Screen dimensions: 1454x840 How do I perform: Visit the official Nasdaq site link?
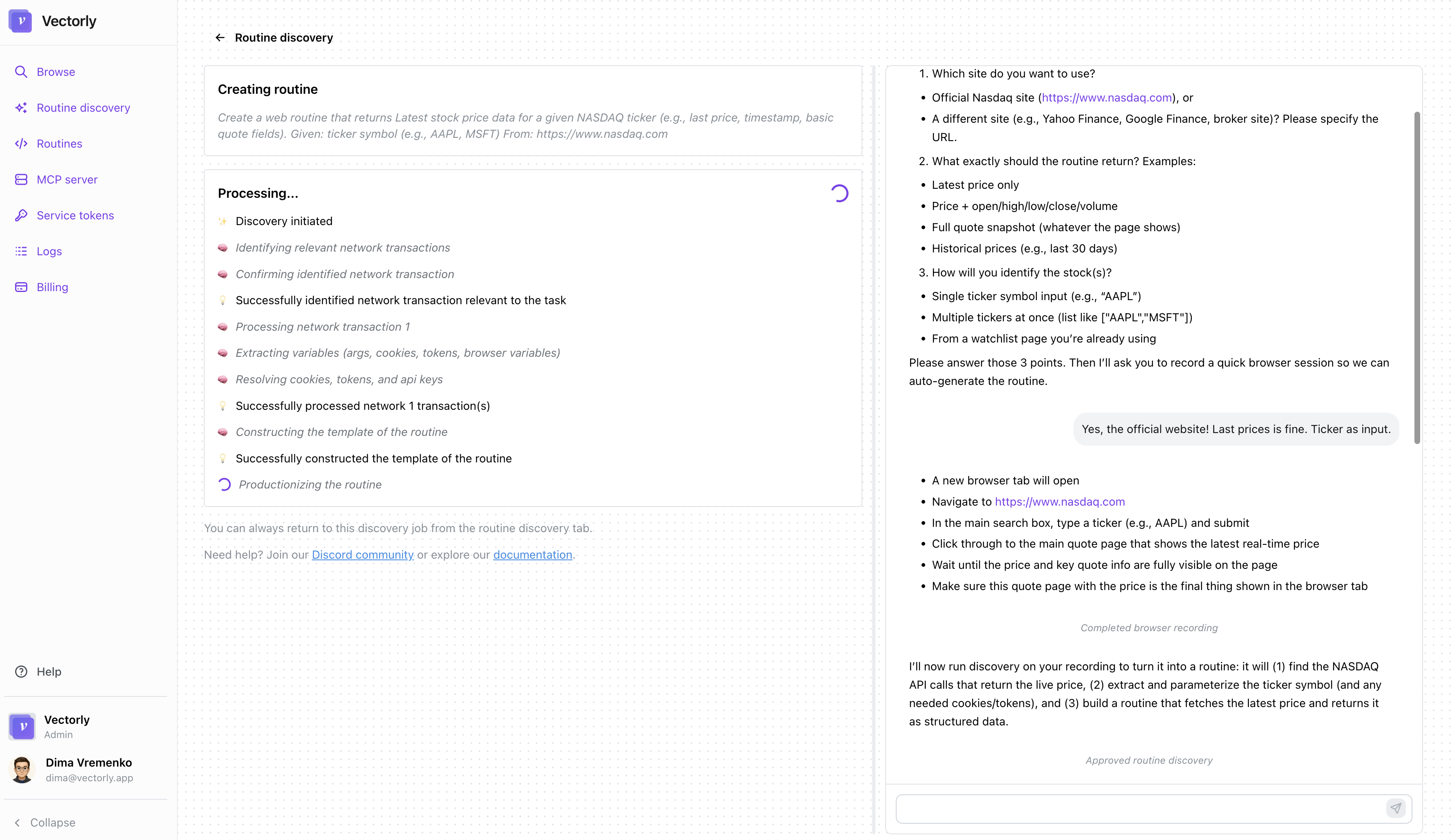(x=1107, y=97)
